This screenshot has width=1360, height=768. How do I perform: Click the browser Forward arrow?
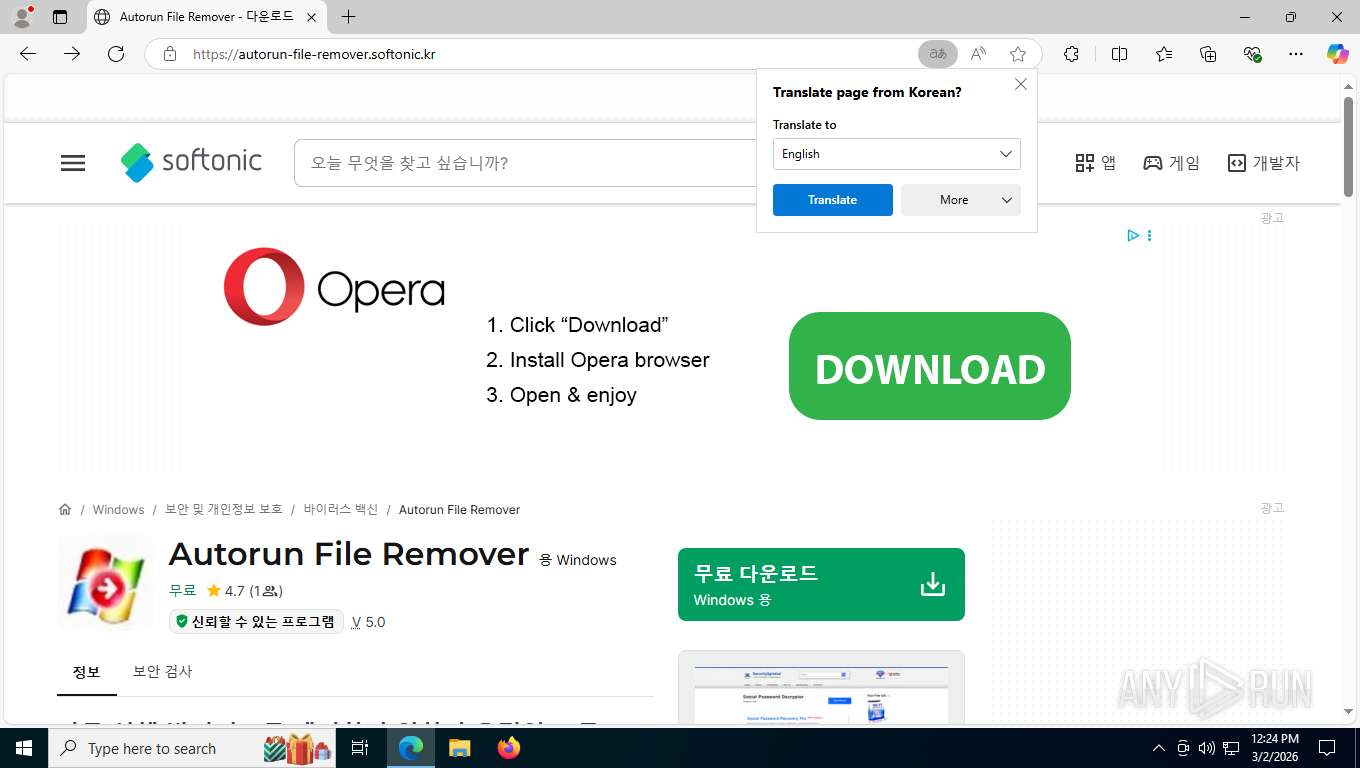[72, 54]
